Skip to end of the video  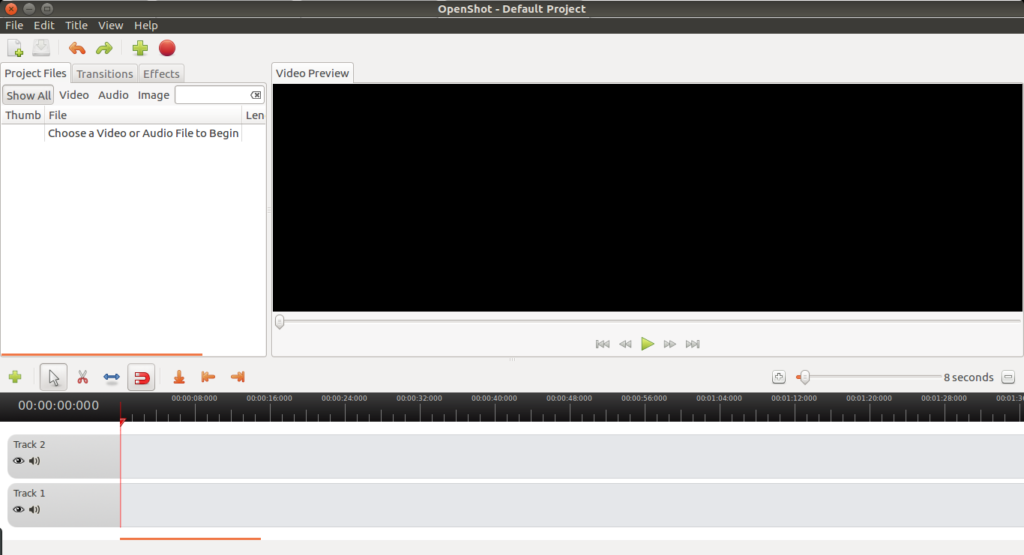692,344
